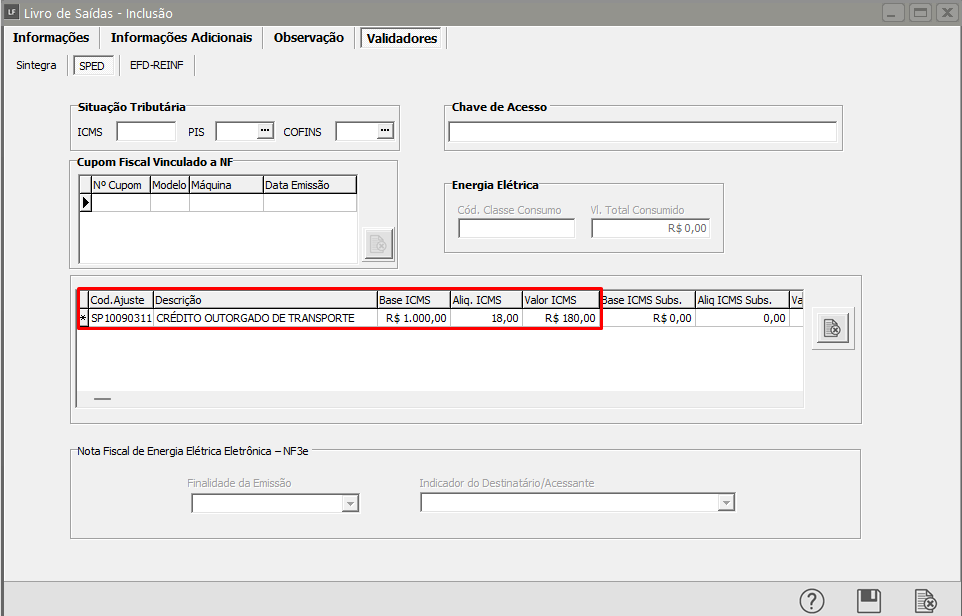Viewport: 962px width, 616px height.
Task: Expand Indicador do Destinatário/Acessante dropdown
Action: coord(726,503)
